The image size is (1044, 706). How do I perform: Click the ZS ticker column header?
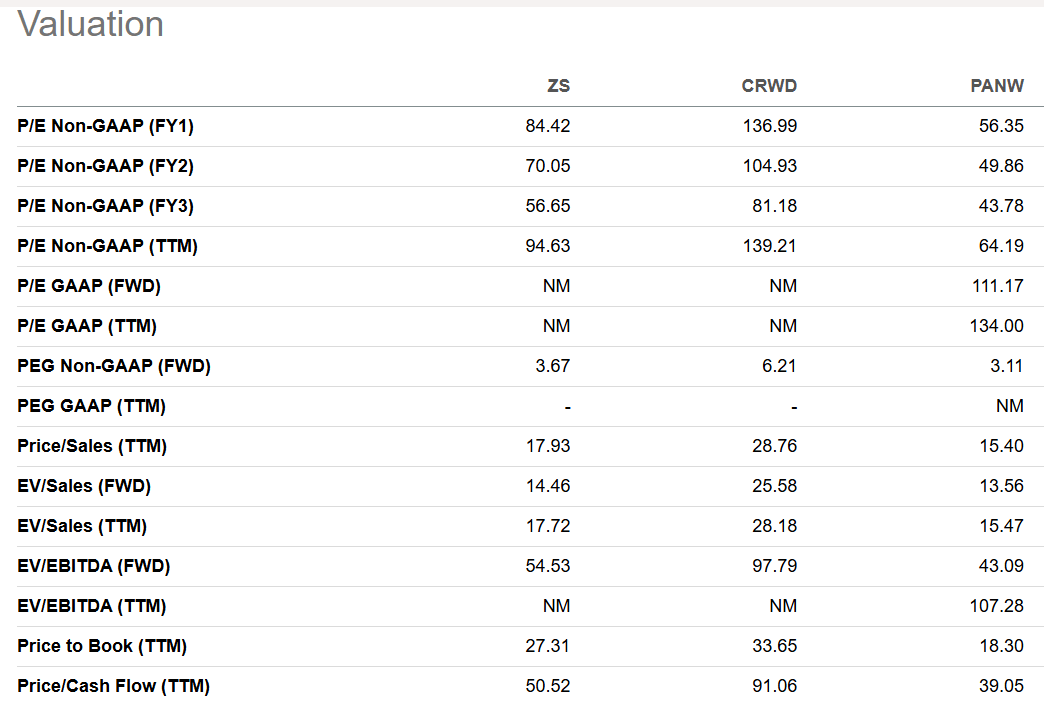558,86
